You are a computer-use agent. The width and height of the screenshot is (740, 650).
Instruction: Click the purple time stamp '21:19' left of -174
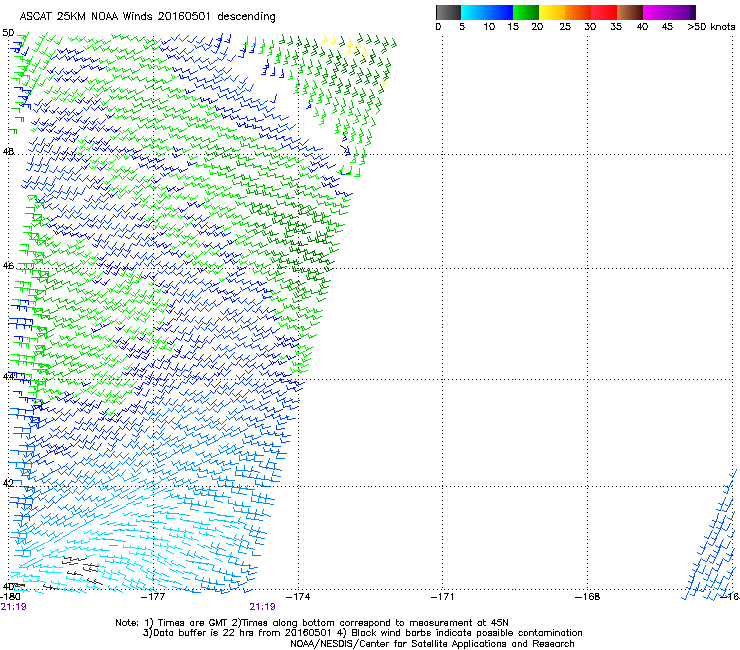[262, 607]
